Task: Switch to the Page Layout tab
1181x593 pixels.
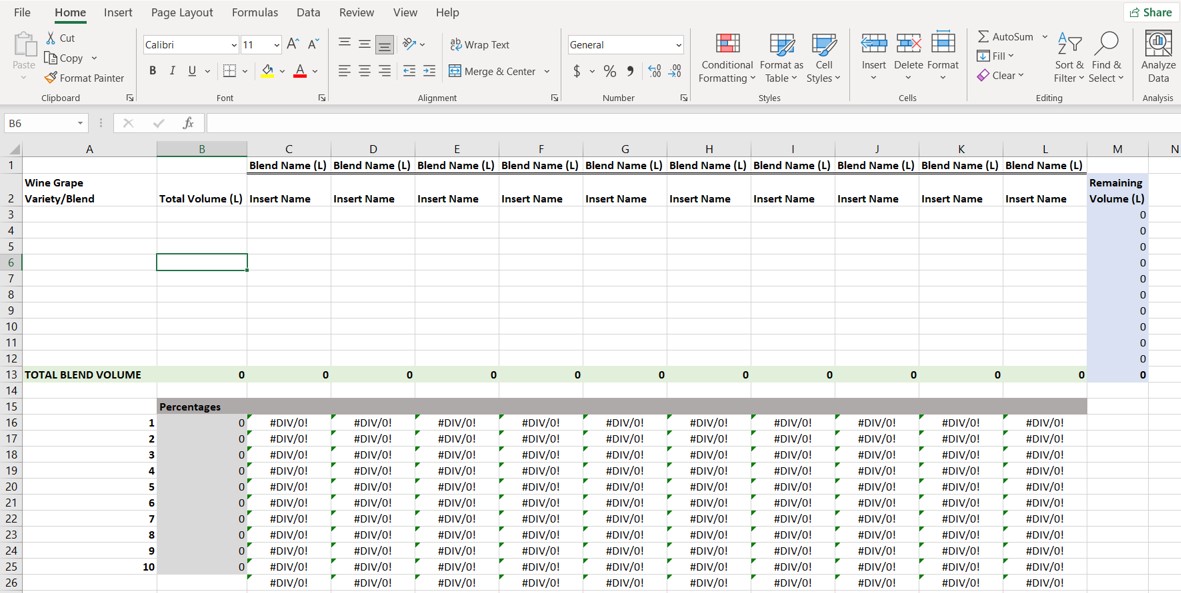Action: coord(182,12)
